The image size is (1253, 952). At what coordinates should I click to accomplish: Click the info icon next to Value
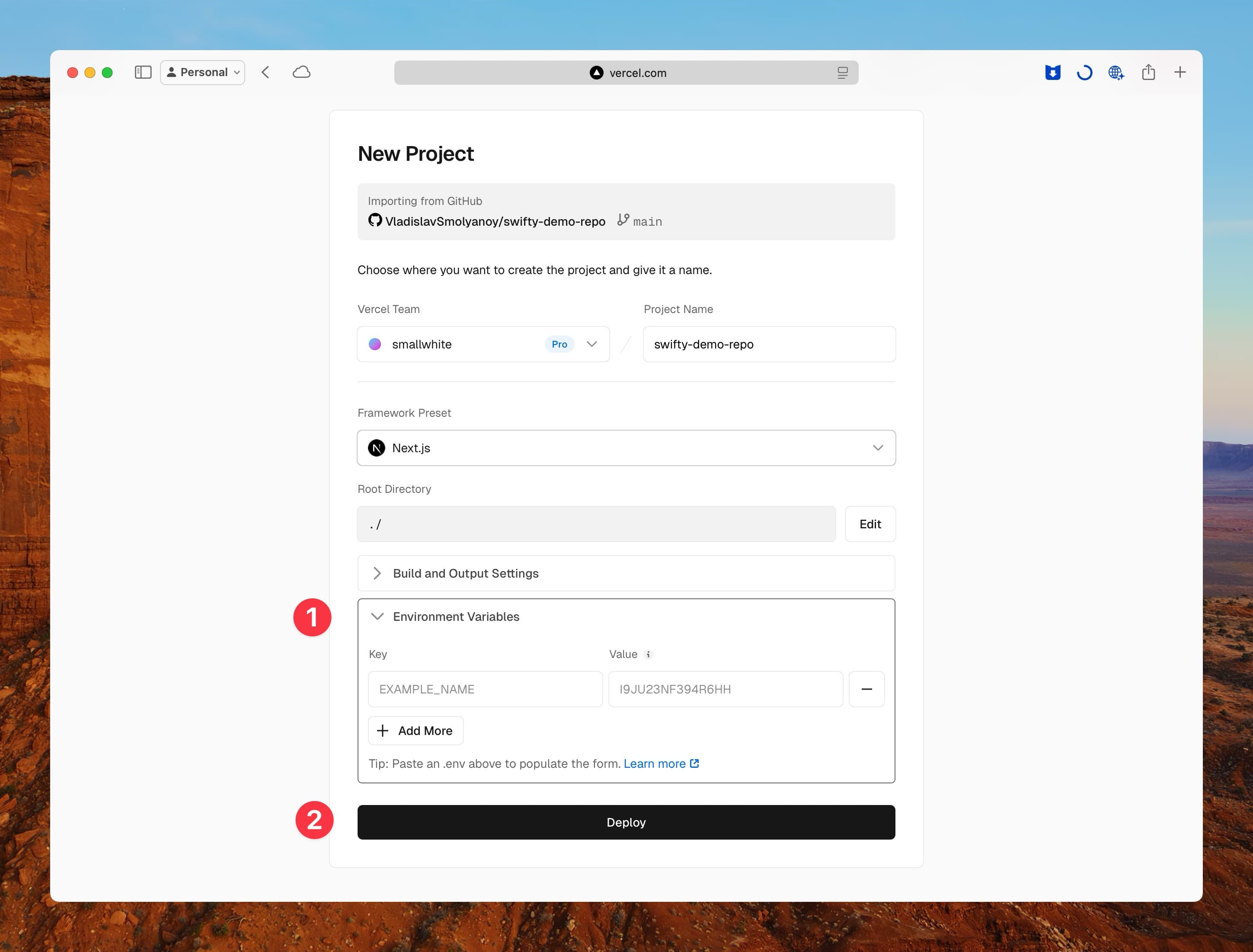[648, 655]
